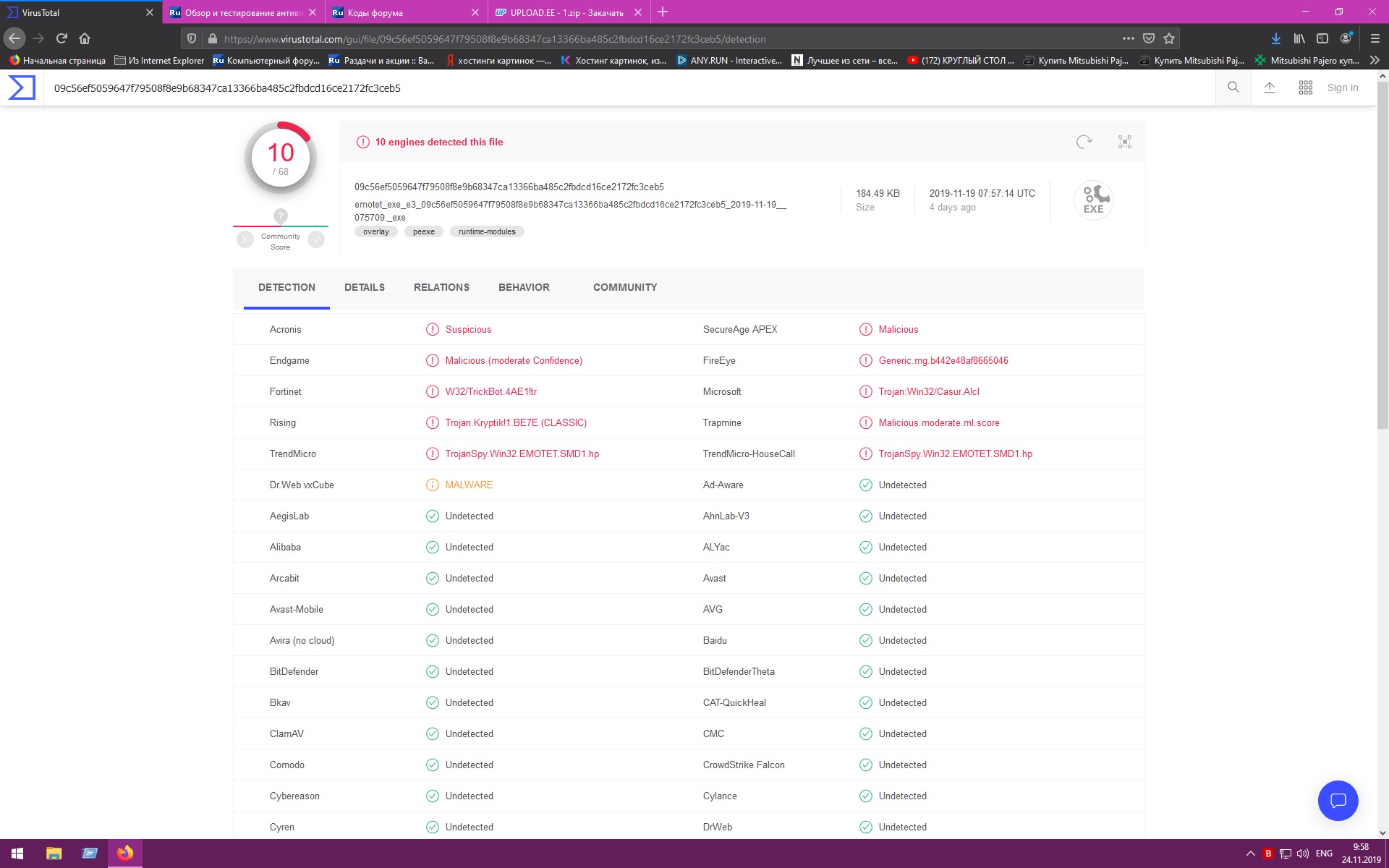Click the runtime-modules tag
Image resolution: width=1389 pixels, height=868 pixels.
(487, 231)
